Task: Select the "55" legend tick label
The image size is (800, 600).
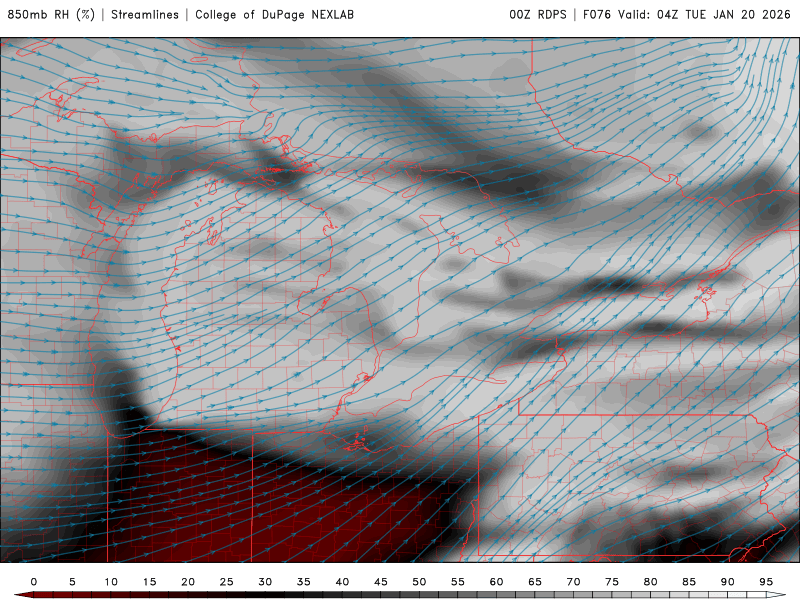Action: (x=458, y=582)
